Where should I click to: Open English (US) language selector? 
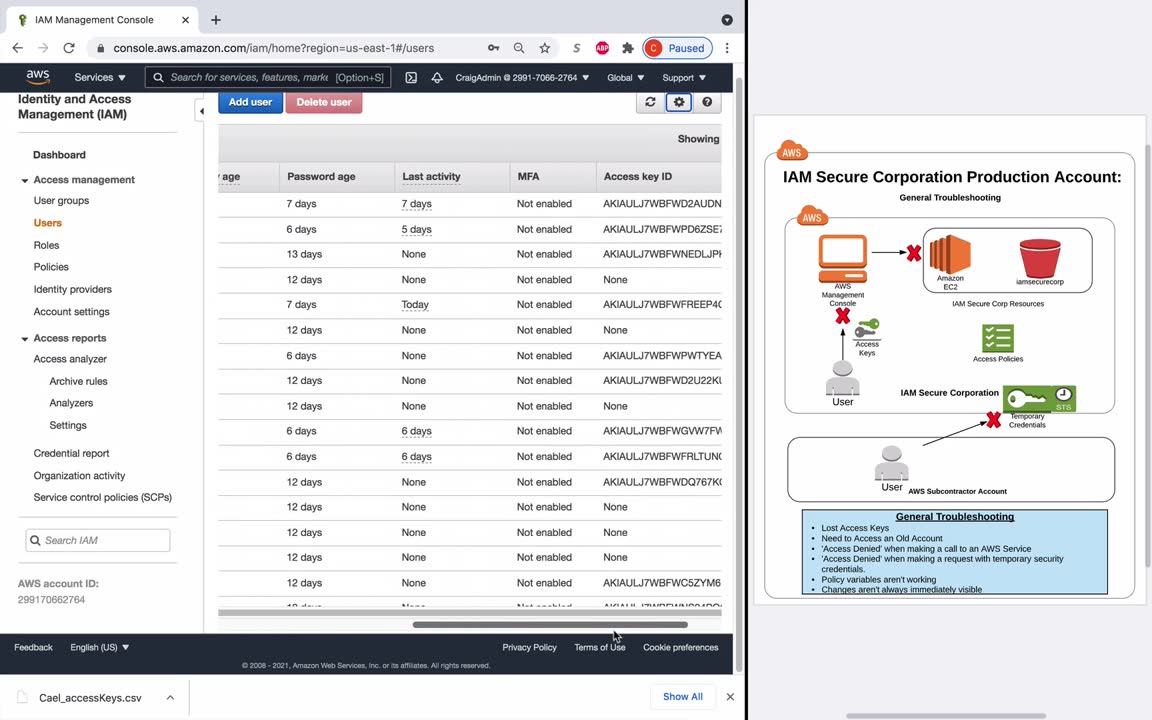(99, 647)
